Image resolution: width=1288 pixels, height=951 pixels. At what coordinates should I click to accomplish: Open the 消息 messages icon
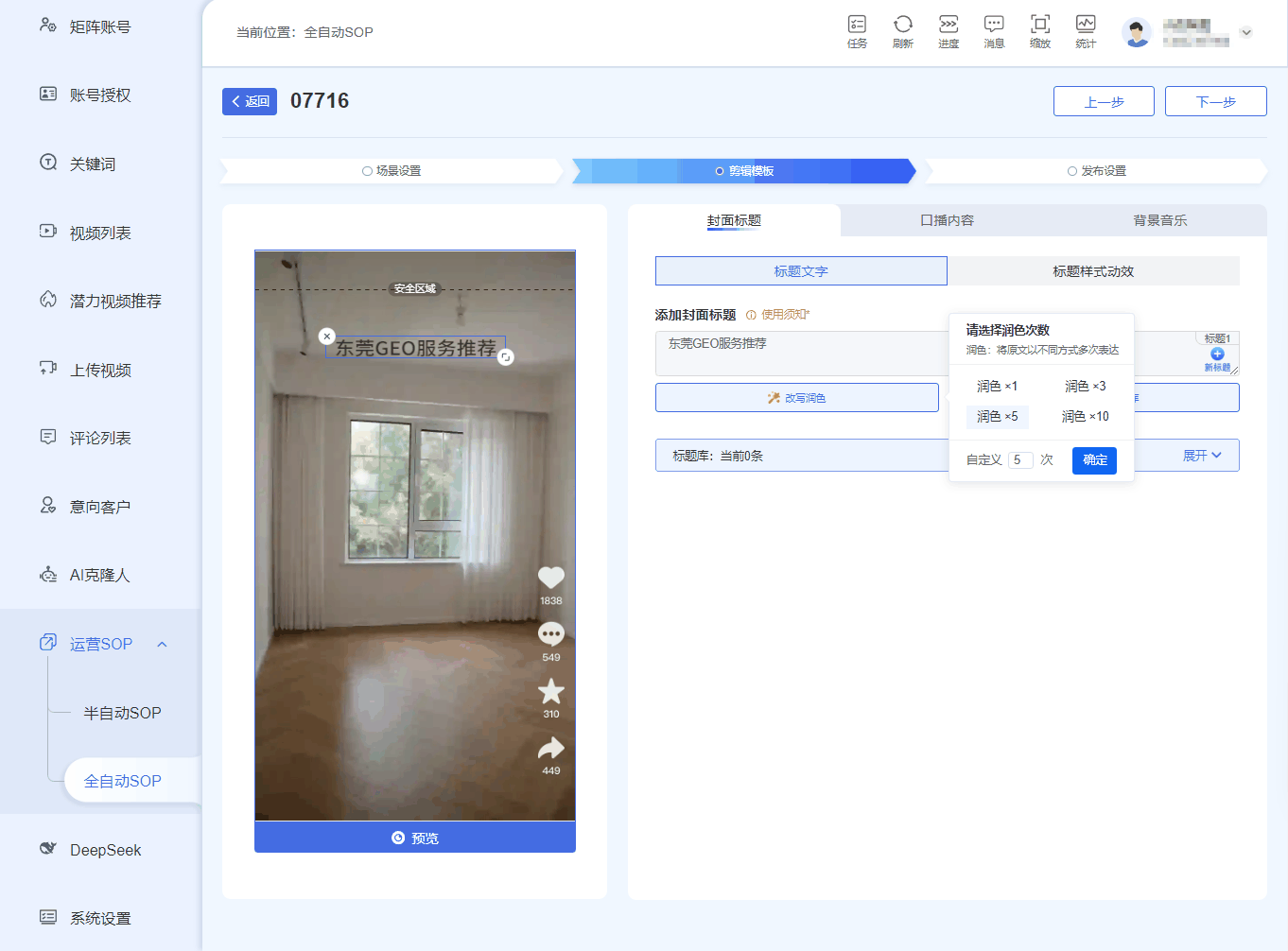(994, 31)
